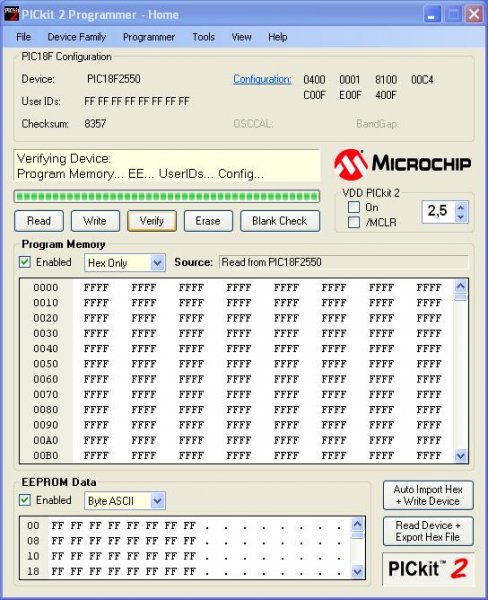Click the green progress bar
This screenshot has height=600, width=488.
point(166,196)
